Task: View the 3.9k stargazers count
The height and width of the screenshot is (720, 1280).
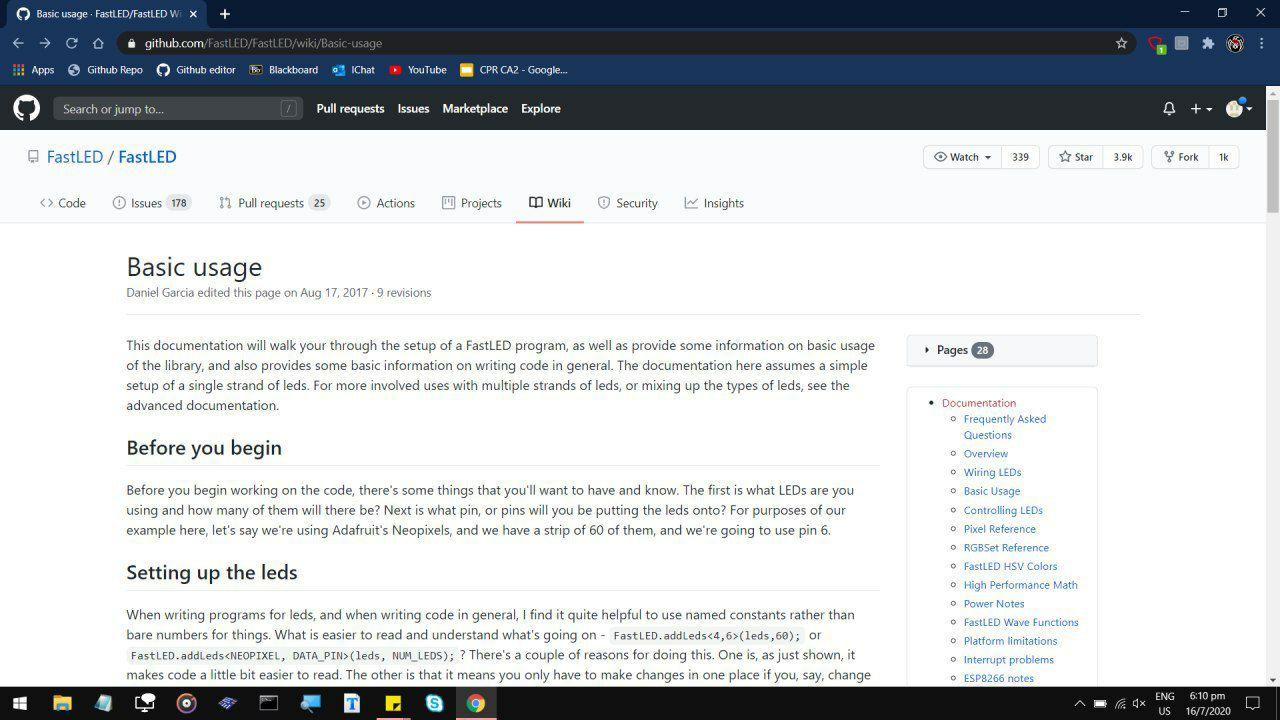Action: [x=1123, y=157]
